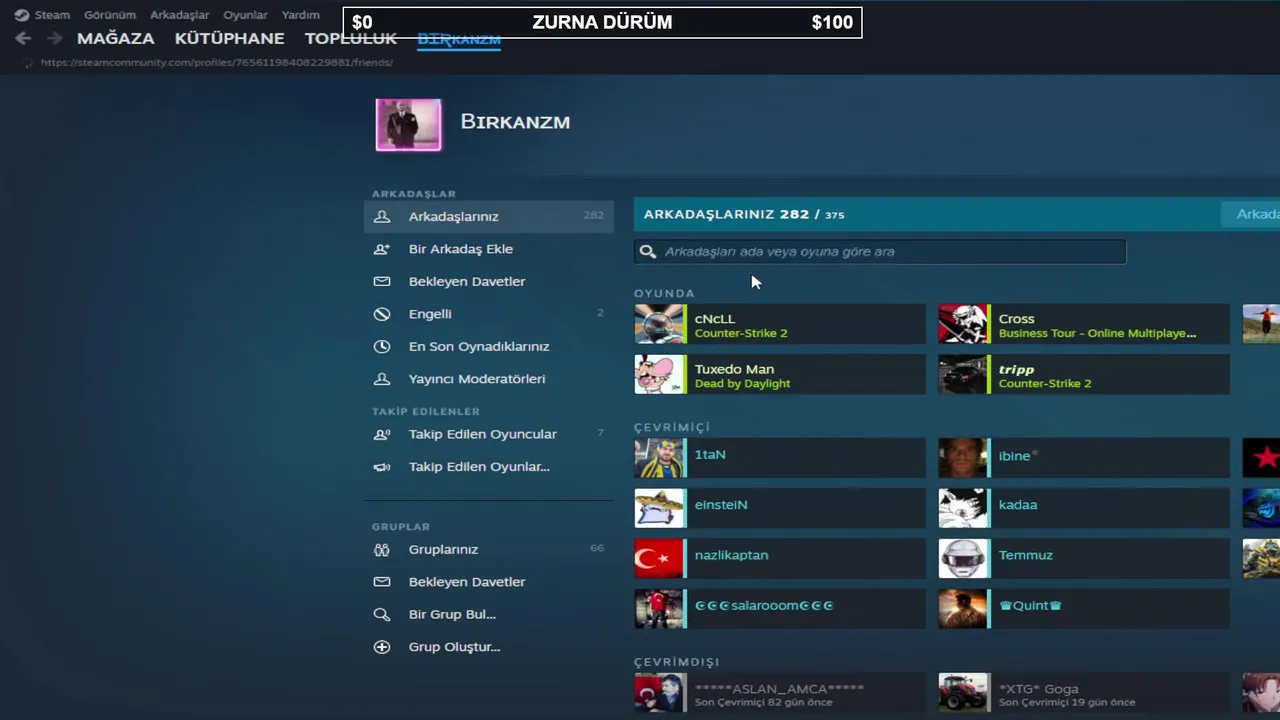Viewport: 1280px width, 720px height.
Task: Click the megaphone icon beside Takip Edilen Oyunlar
Action: click(x=382, y=467)
